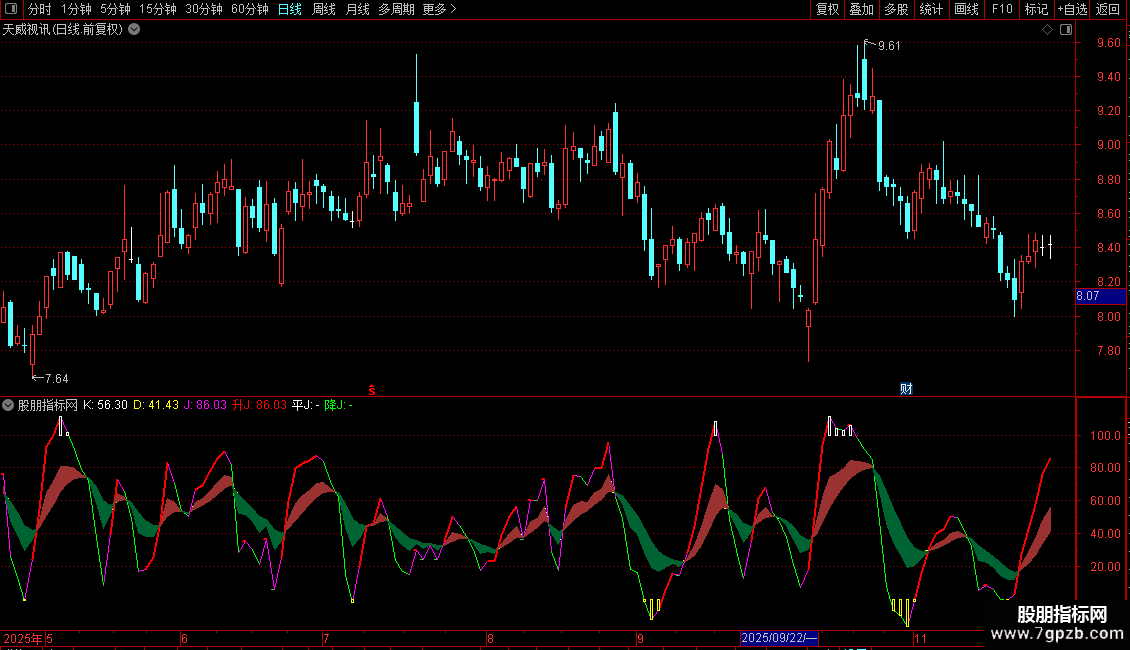The height and width of the screenshot is (650, 1130).
Task: Open F10 company information
Action: [1002, 9]
